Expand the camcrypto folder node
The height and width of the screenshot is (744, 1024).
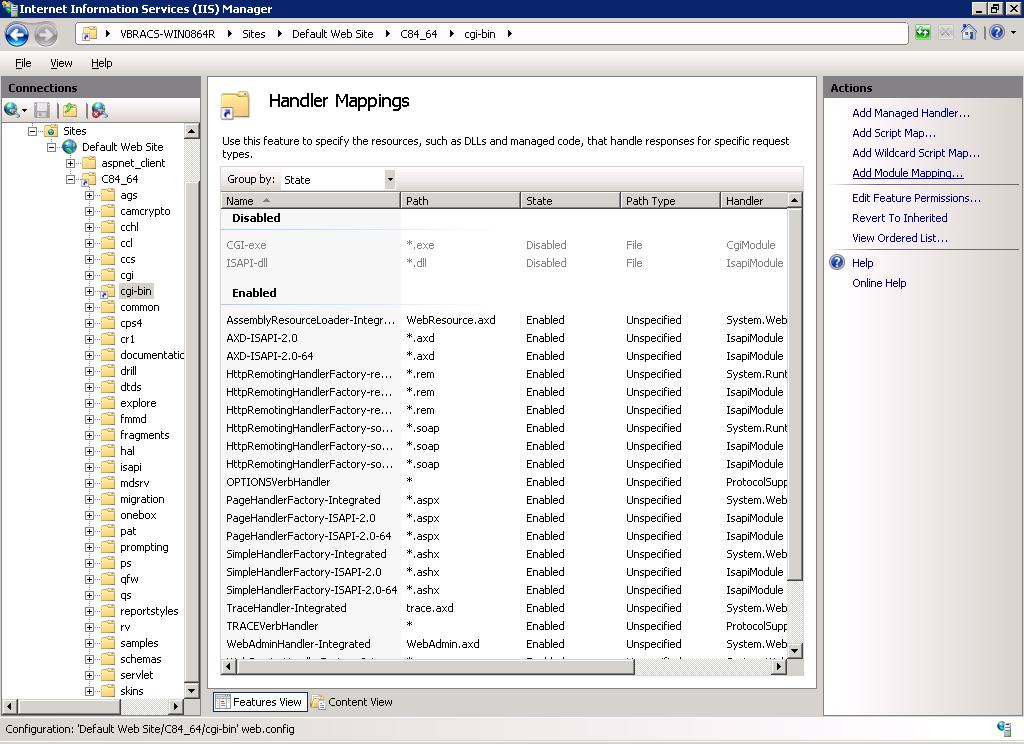[89, 211]
